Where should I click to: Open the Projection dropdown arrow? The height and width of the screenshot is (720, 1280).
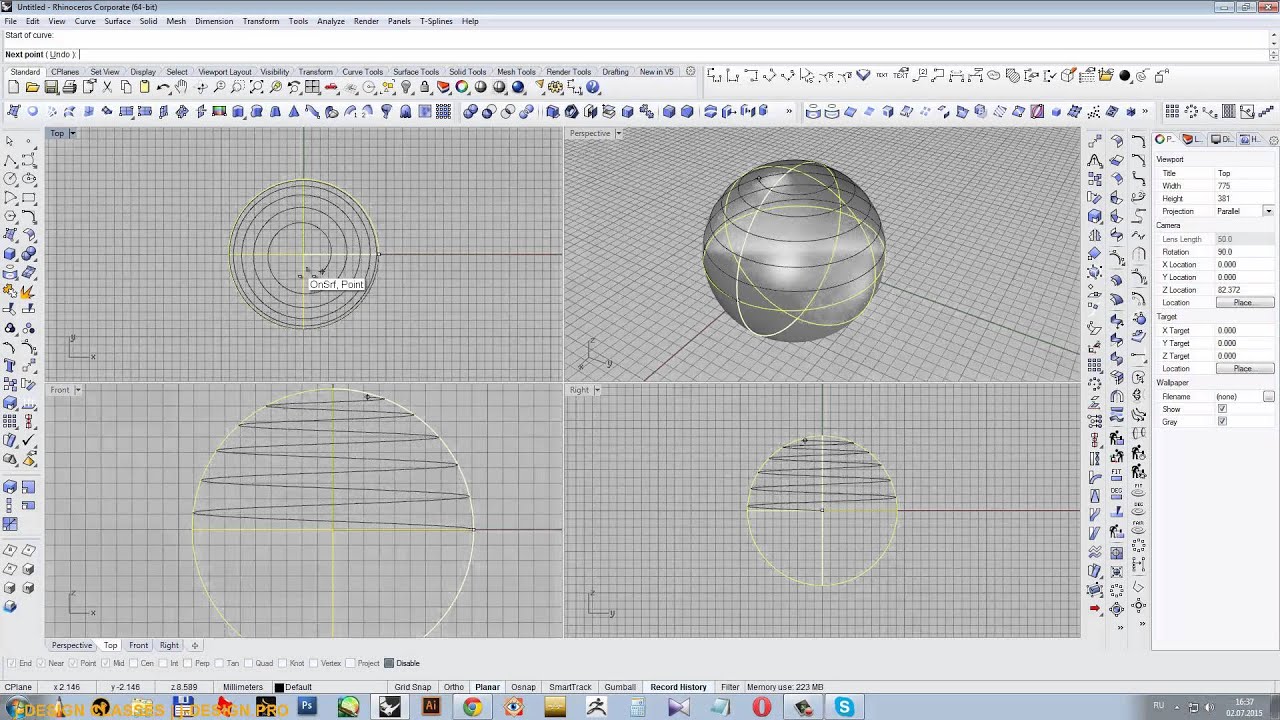(1268, 211)
